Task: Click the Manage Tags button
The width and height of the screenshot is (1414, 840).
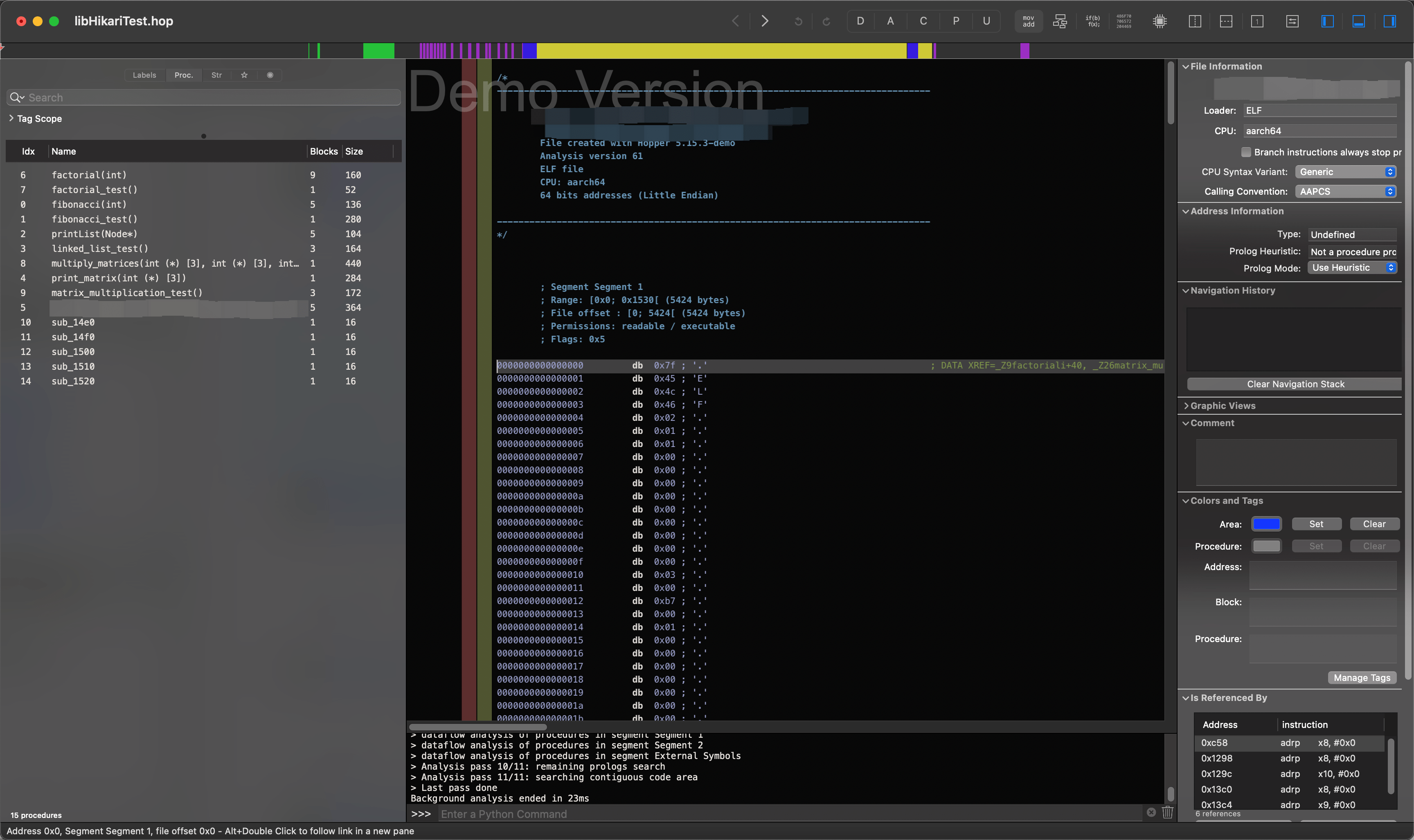Action: point(1361,678)
